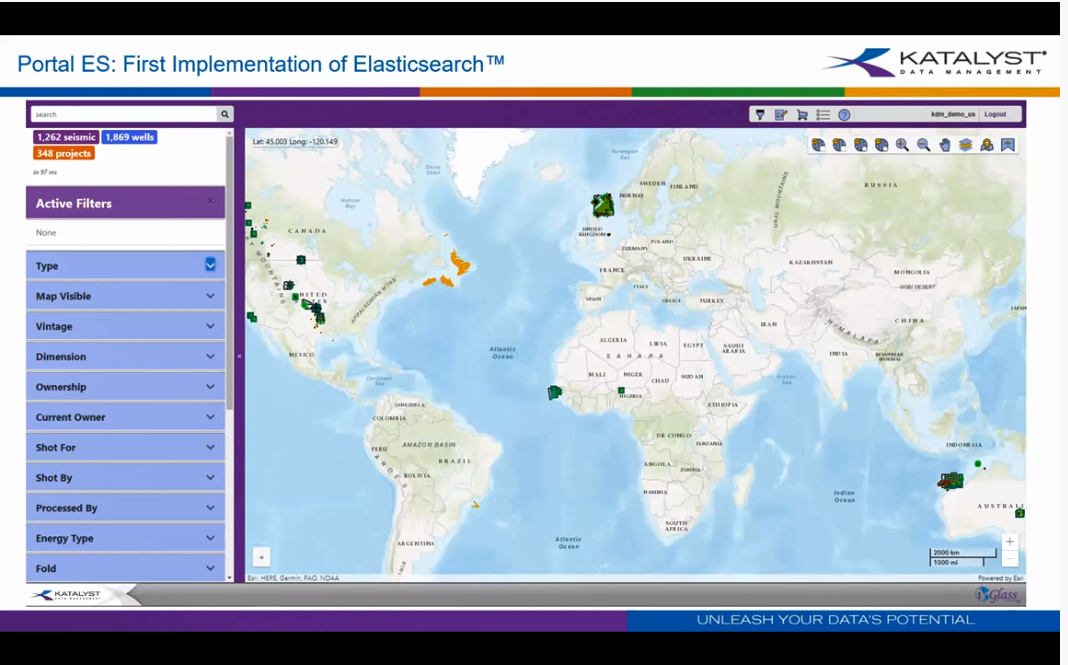Click the location pin tool on the map
Viewport: 1068px width, 665px height.
985,145
